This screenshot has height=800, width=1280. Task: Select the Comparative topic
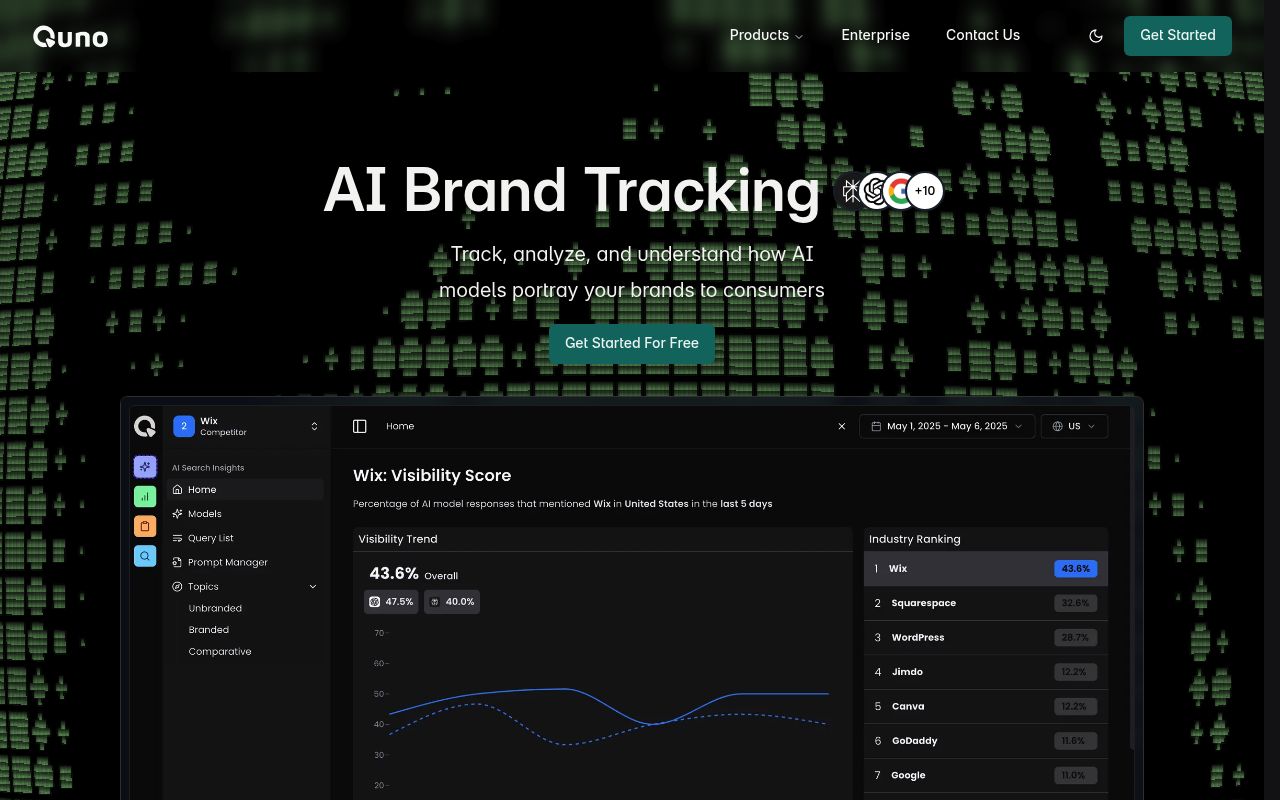220,652
